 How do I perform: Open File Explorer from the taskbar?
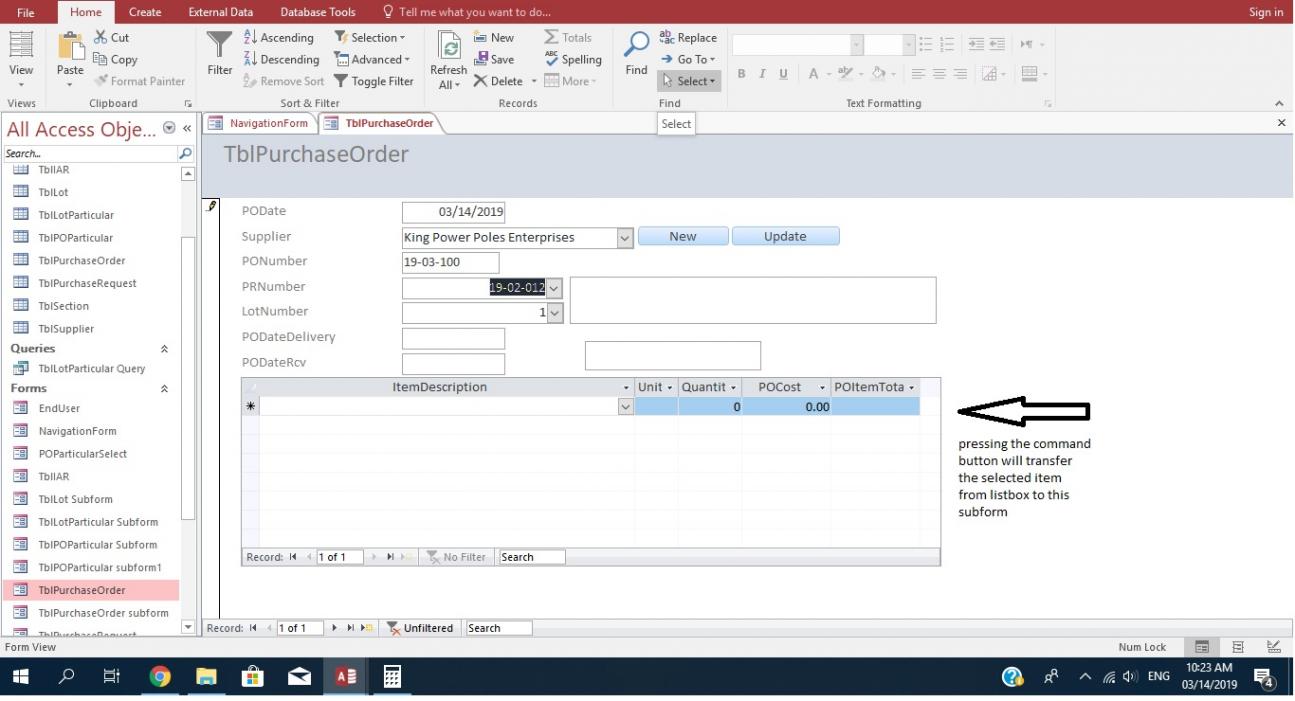coord(206,678)
